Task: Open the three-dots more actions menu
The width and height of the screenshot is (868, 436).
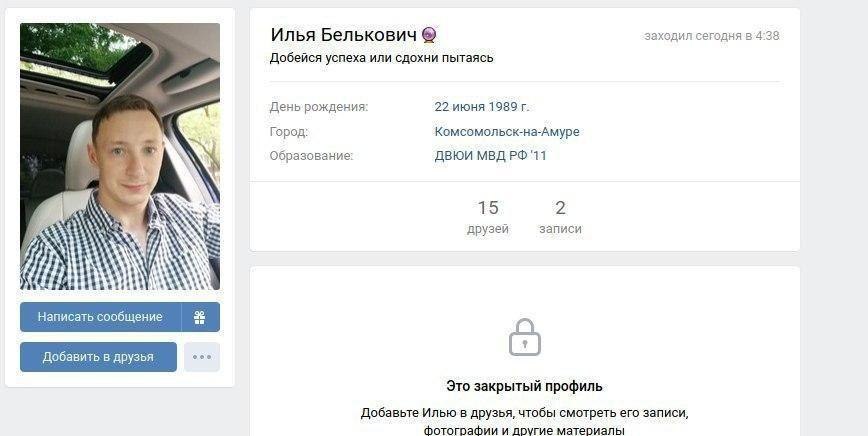Action: tap(202, 357)
